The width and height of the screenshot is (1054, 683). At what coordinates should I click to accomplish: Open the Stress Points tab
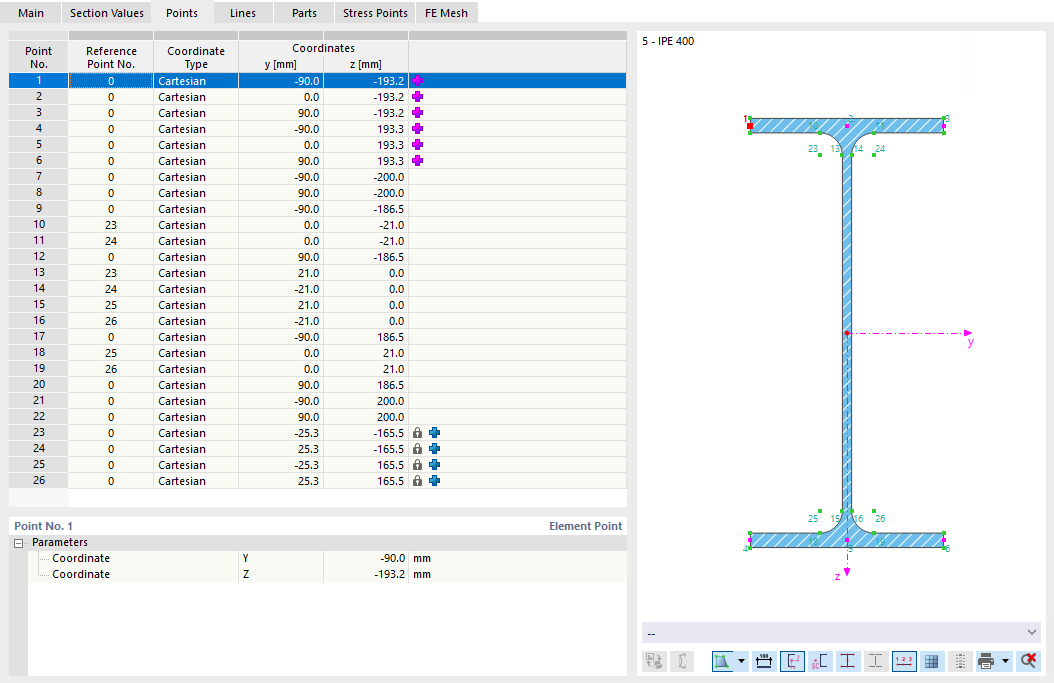[x=375, y=13]
